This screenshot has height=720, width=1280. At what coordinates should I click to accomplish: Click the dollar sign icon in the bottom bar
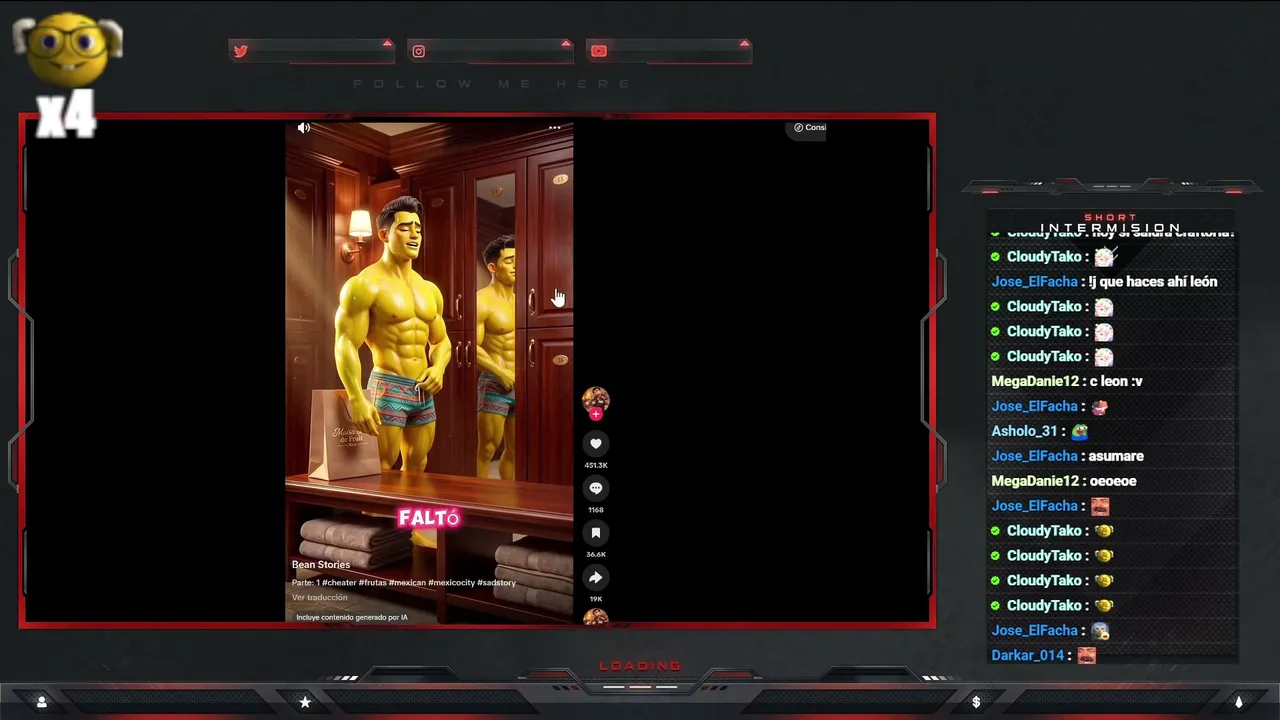[x=976, y=702]
